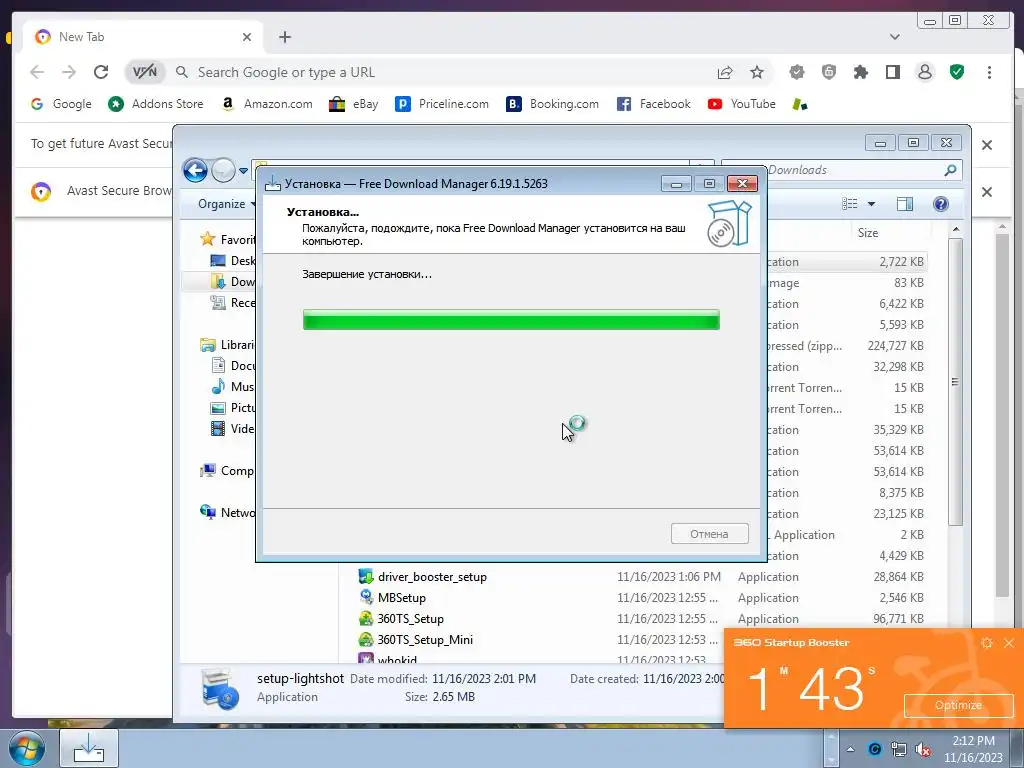Click the change view icon in Explorer
This screenshot has width=1024, height=768.
click(x=850, y=204)
